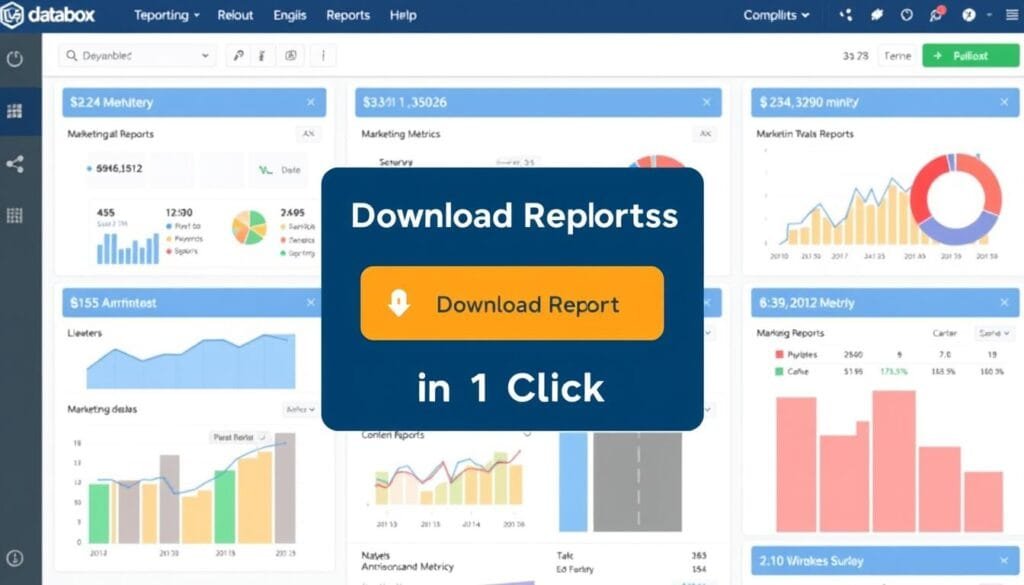Open the Help menu
This screenshot has height=585, width=1024.
(x=403, y=16)
